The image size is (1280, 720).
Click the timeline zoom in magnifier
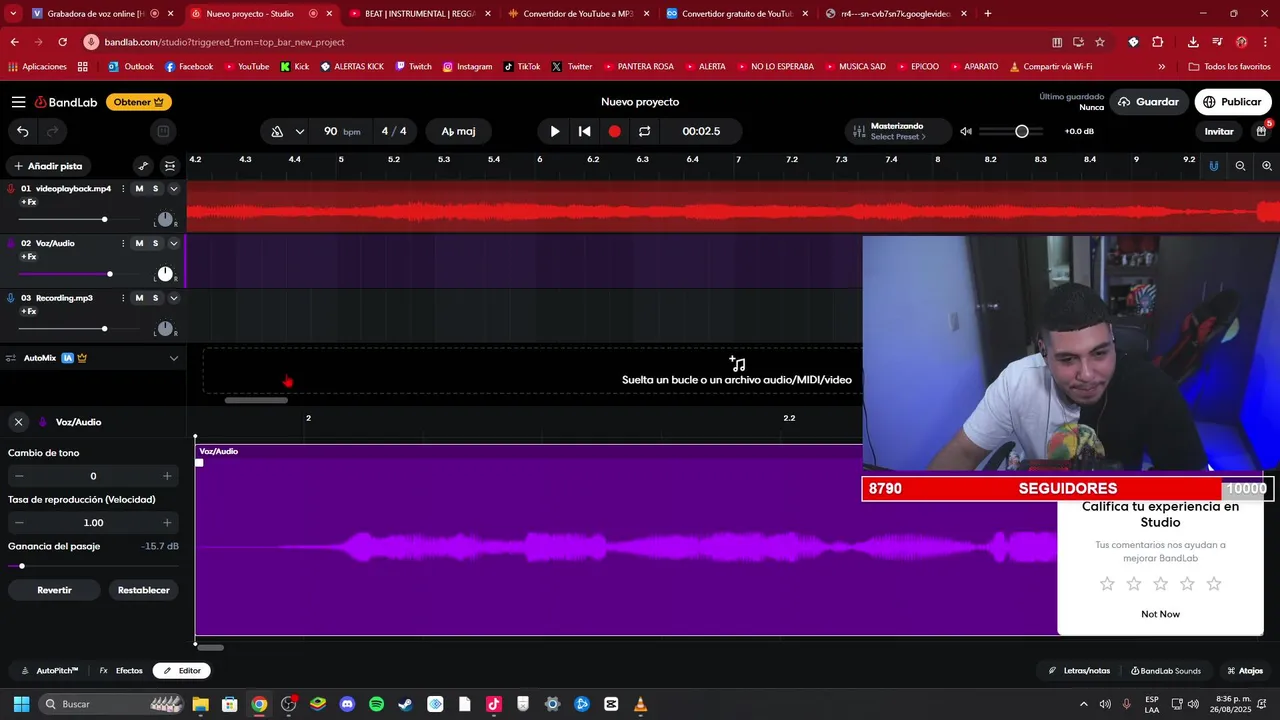(1267, 166)
